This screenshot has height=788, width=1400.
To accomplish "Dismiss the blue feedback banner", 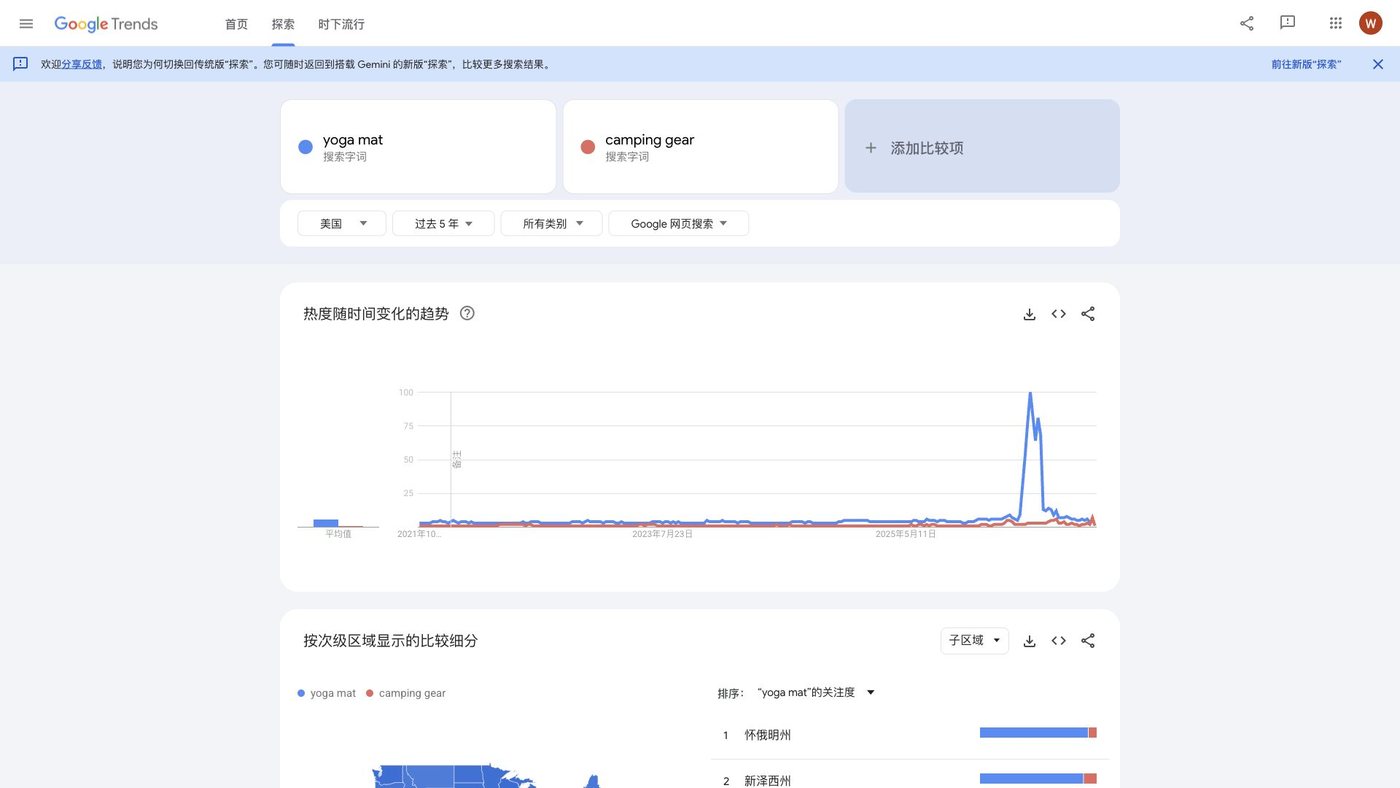I will click(1378, 64).
